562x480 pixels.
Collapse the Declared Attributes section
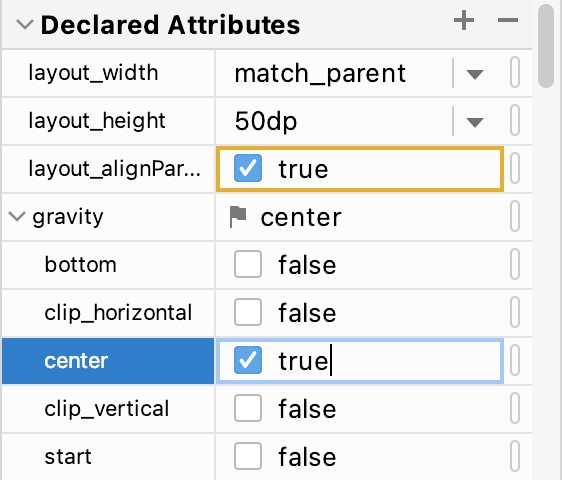click(x=25, y=24)
